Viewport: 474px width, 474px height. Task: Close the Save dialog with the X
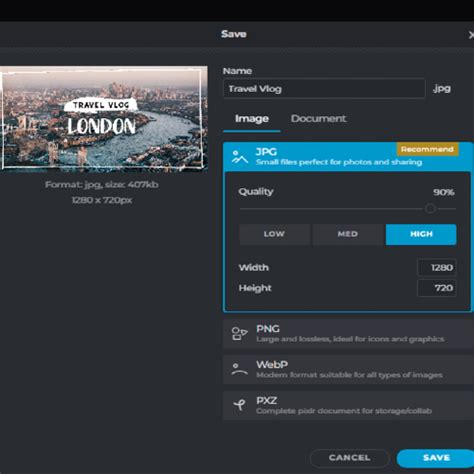471,35
